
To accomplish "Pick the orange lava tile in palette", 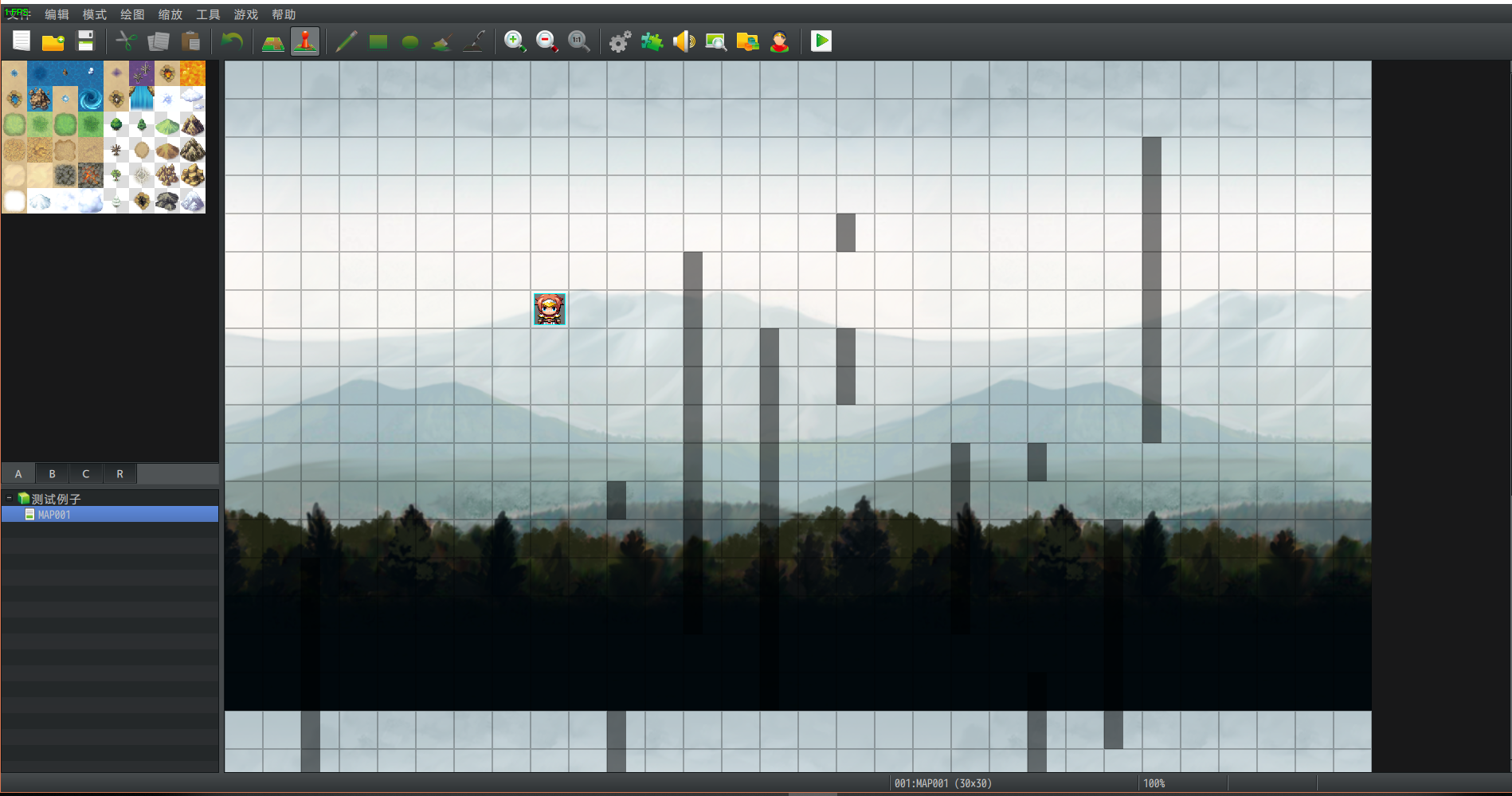I will tap(193, 73).
